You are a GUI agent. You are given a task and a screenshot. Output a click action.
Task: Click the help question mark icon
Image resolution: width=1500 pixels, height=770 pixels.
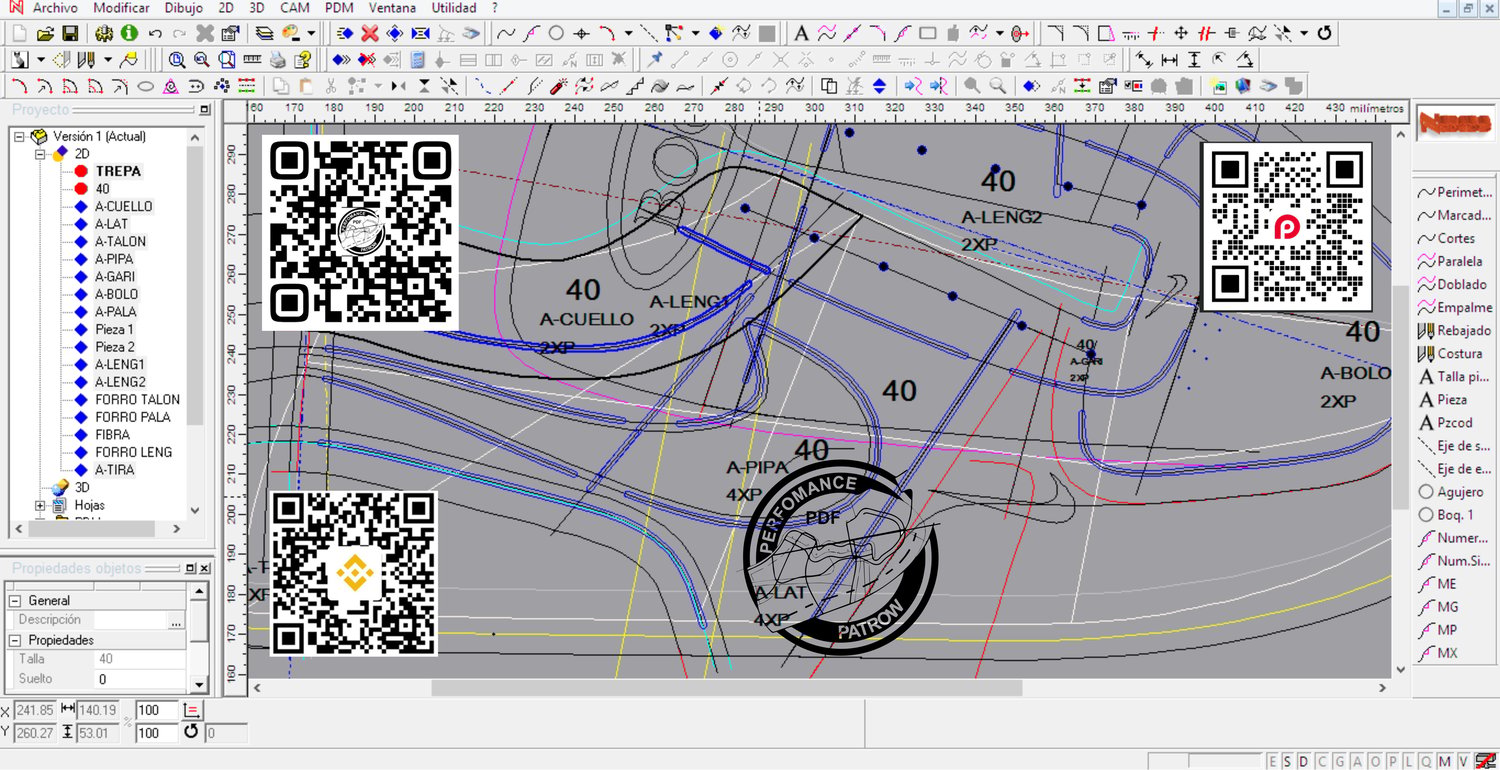click(x=302, y=59)
